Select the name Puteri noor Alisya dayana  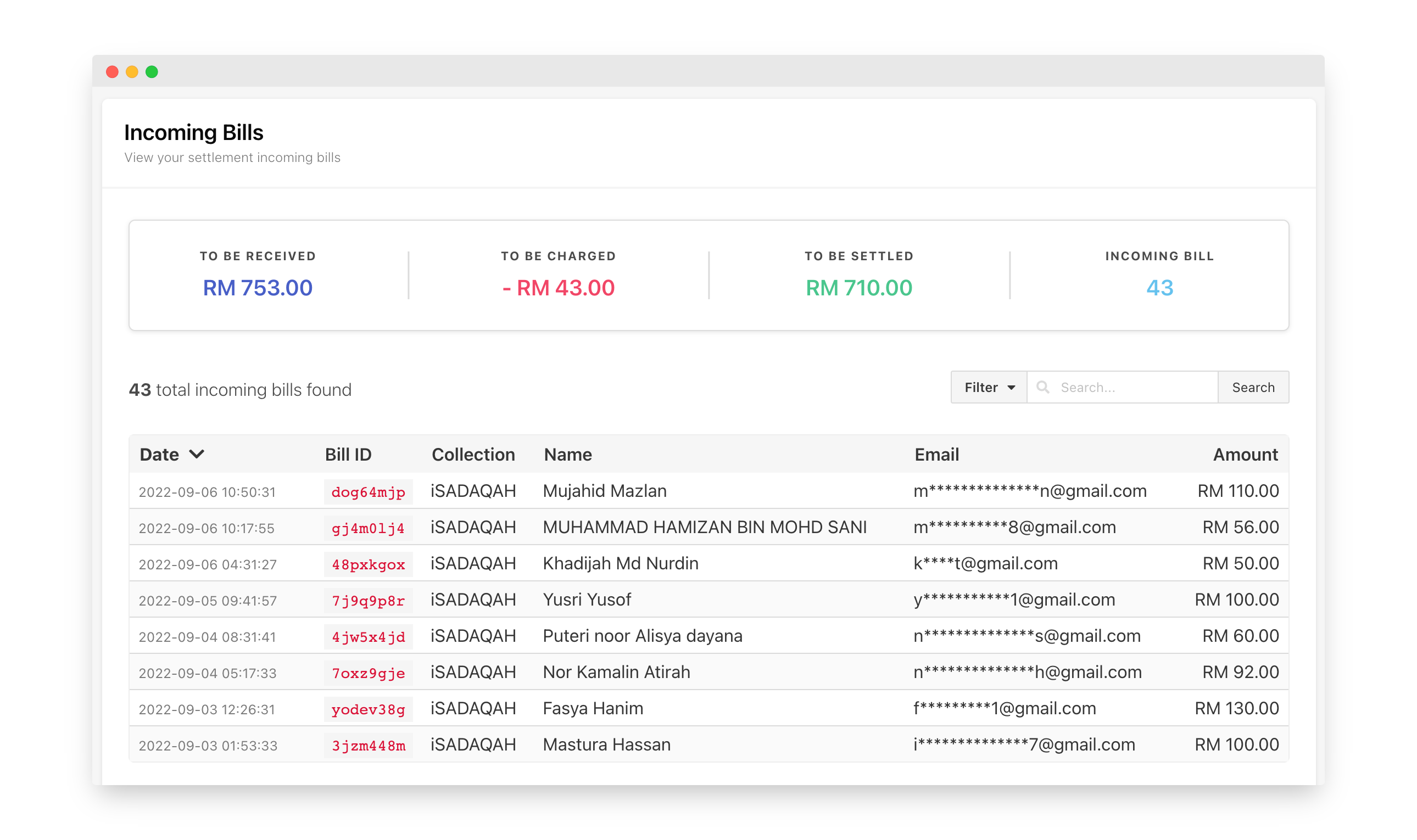point(643,636)
